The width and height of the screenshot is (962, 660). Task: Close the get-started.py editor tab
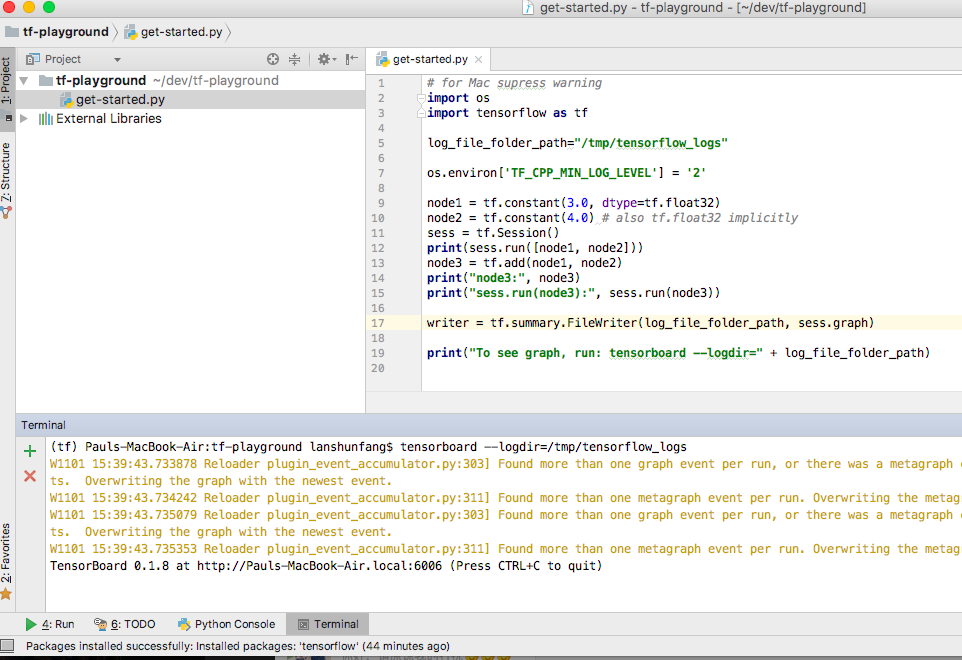click(x=479, y=59)
